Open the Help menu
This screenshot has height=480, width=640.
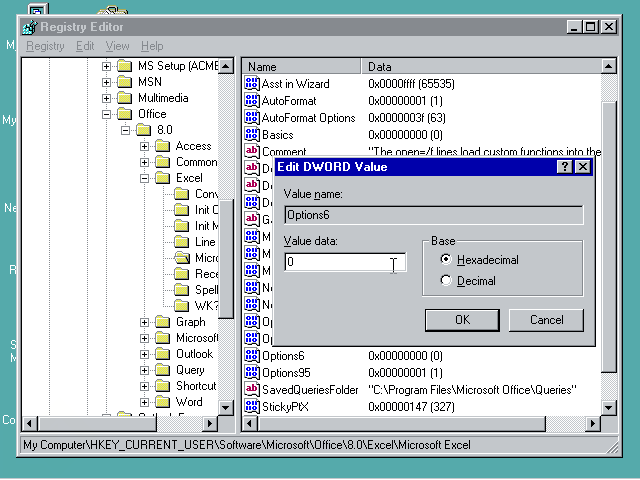pyautogui.click(x=152, y=46)
